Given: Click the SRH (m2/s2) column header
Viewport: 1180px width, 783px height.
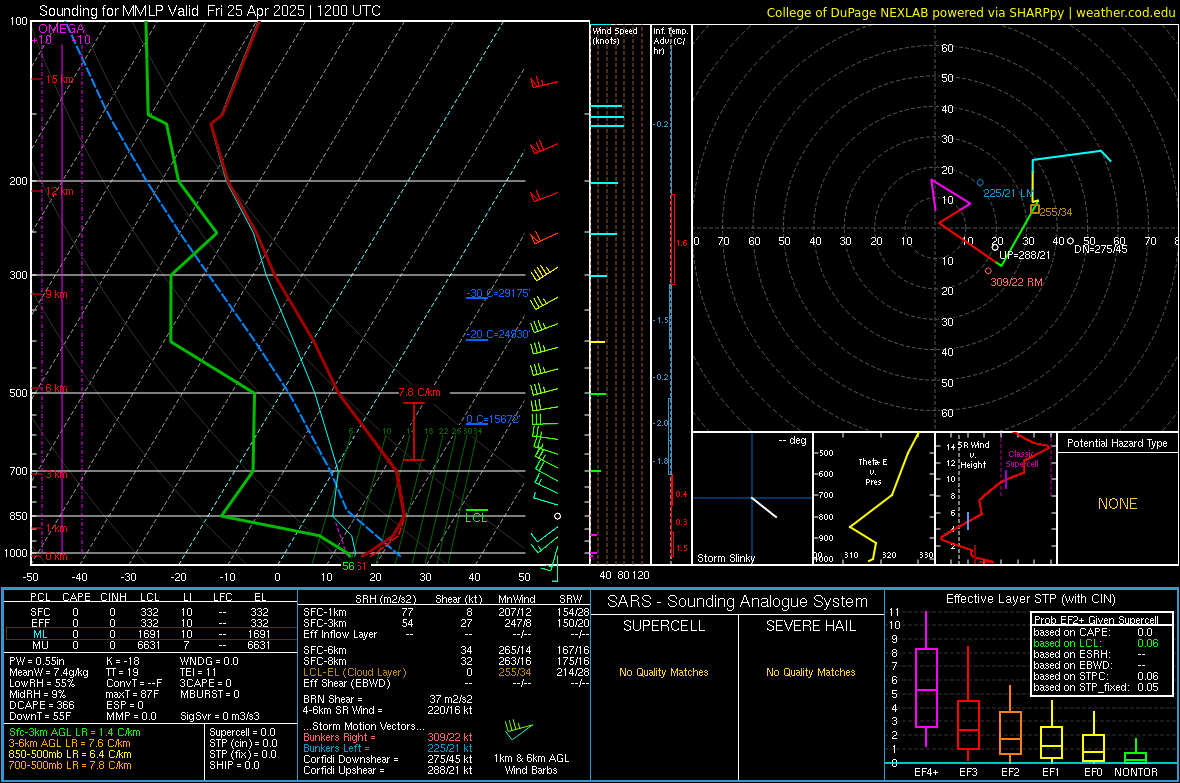Looking at the screenshot, I should pyautogui.click(x=385, y=599).
